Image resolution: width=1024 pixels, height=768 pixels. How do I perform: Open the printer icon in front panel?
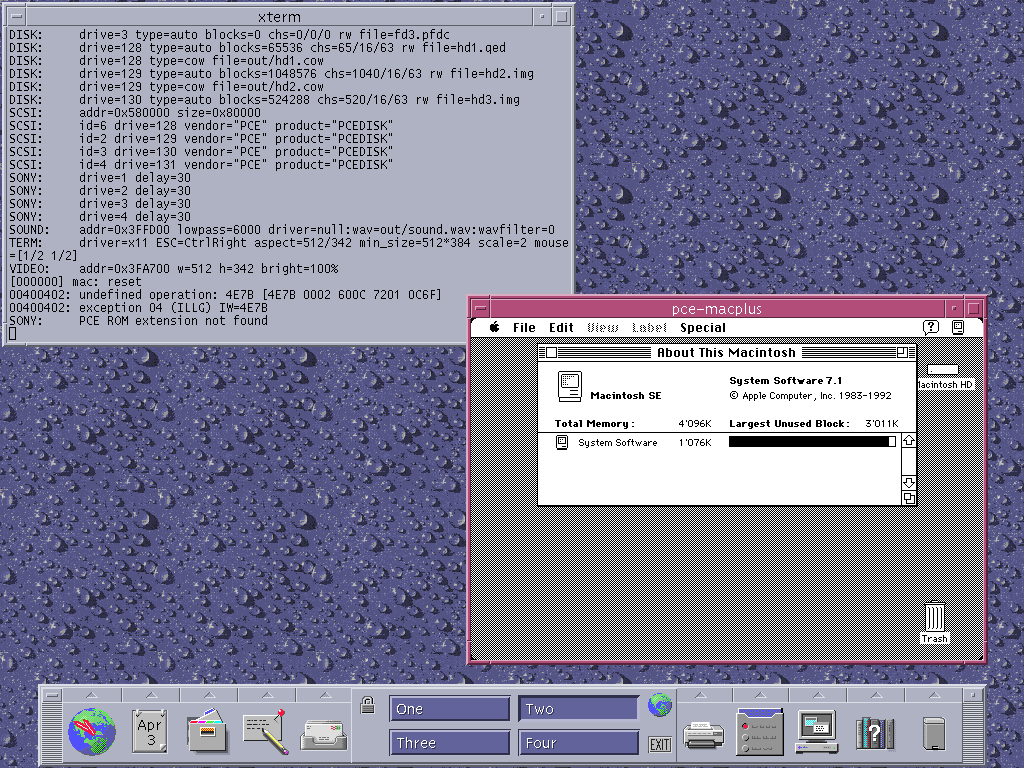point(703,735)
